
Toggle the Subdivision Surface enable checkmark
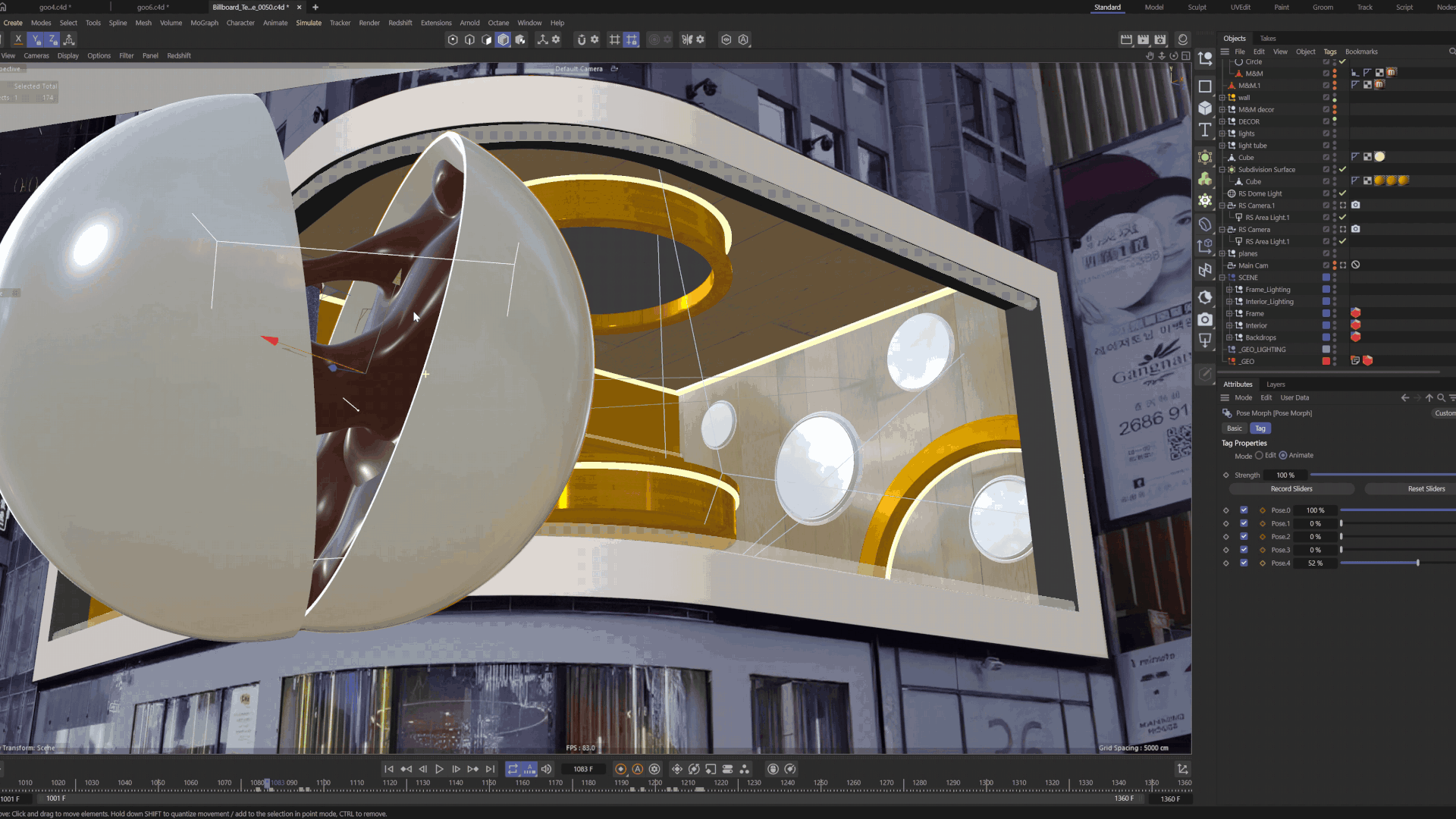point(1342,169)
